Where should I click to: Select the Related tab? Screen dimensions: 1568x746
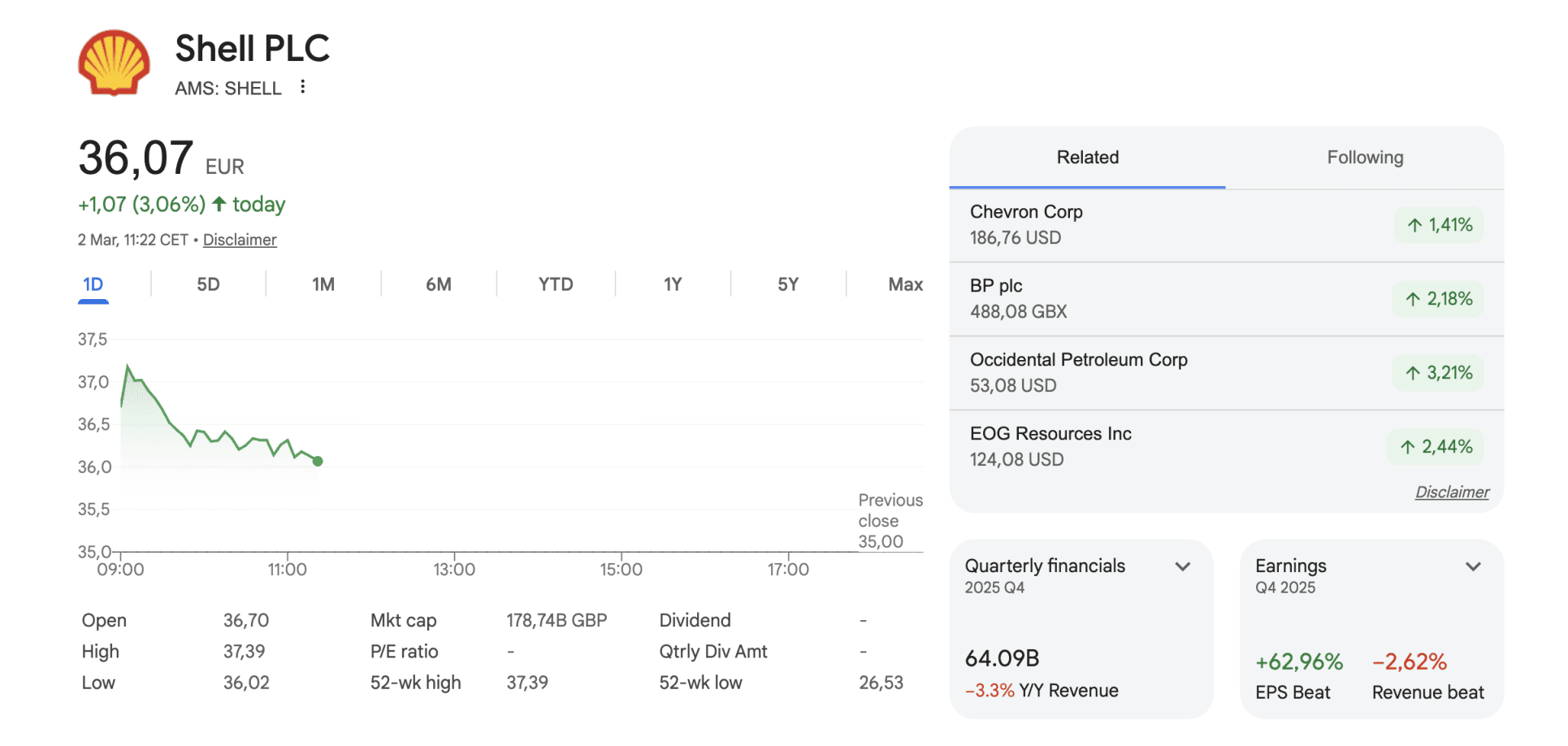pos(1087,158)
